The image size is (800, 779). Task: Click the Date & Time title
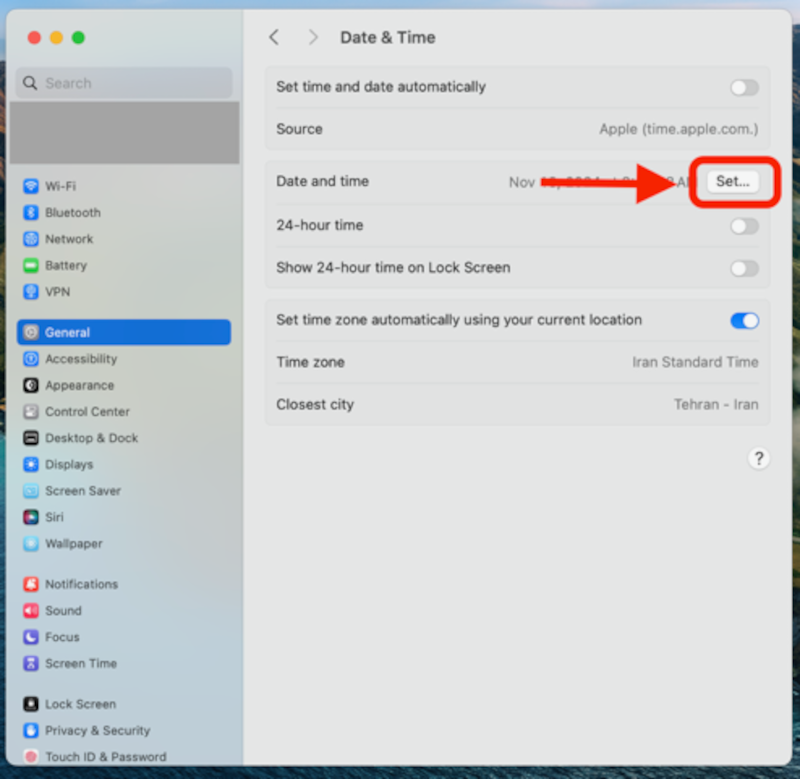(x=388, y=37)
